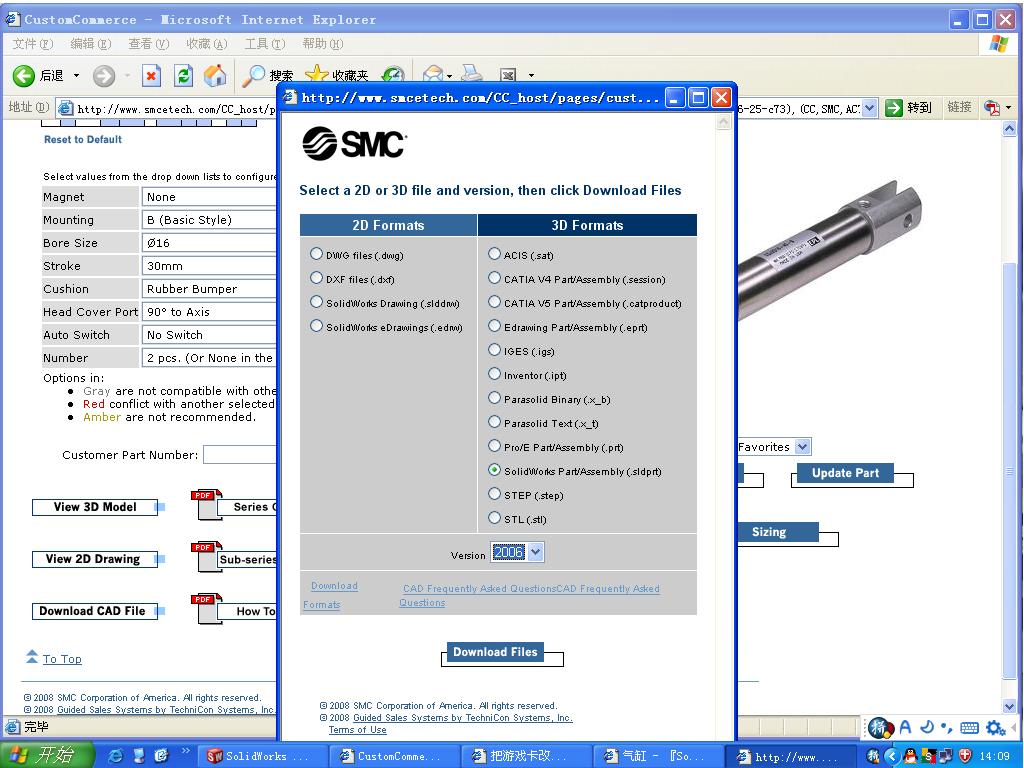Click the View 2D Drawing button

pyautogui.click(x=93, y=559)
